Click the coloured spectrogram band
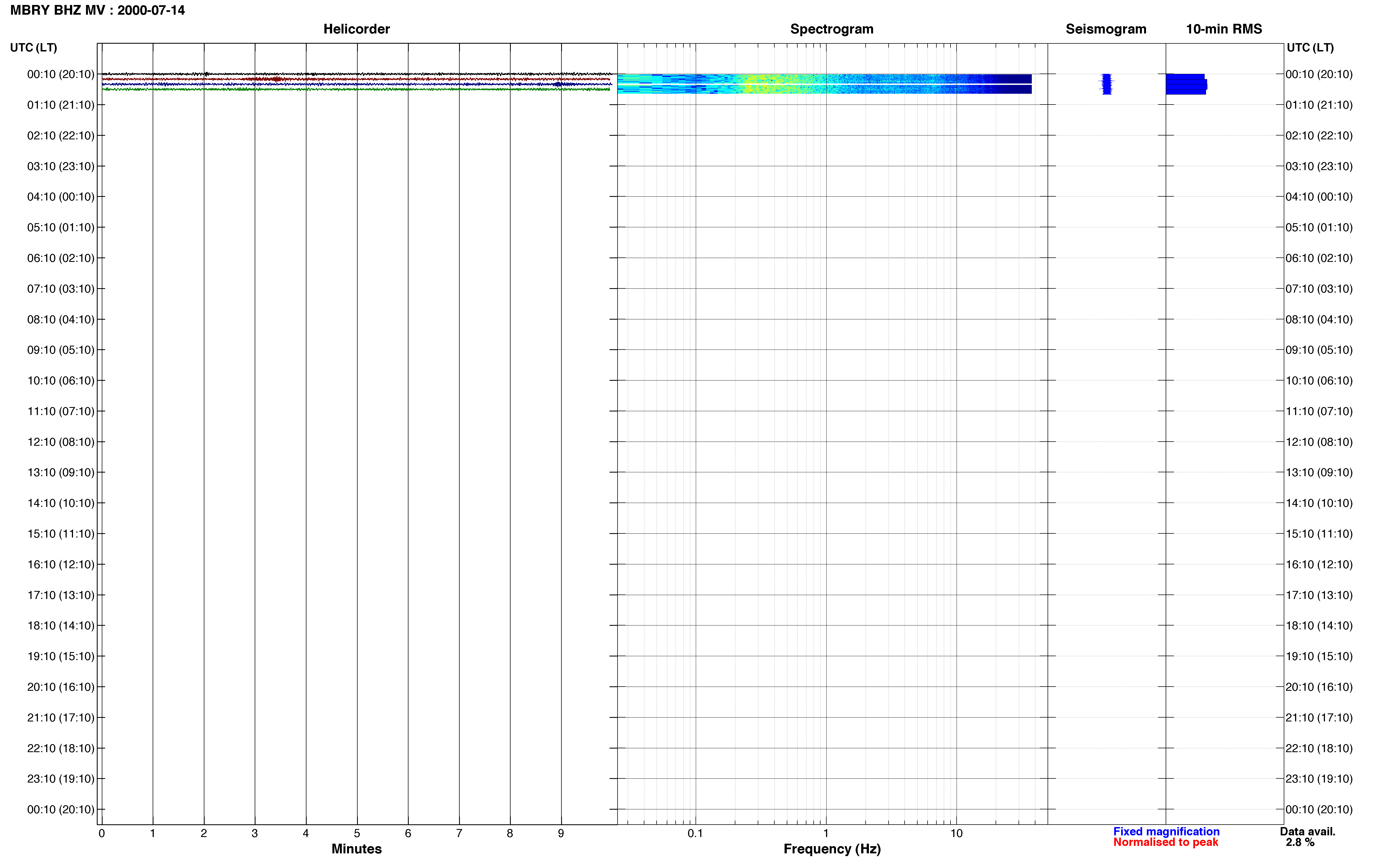The image size is (1388, 868). coord(824,84)
